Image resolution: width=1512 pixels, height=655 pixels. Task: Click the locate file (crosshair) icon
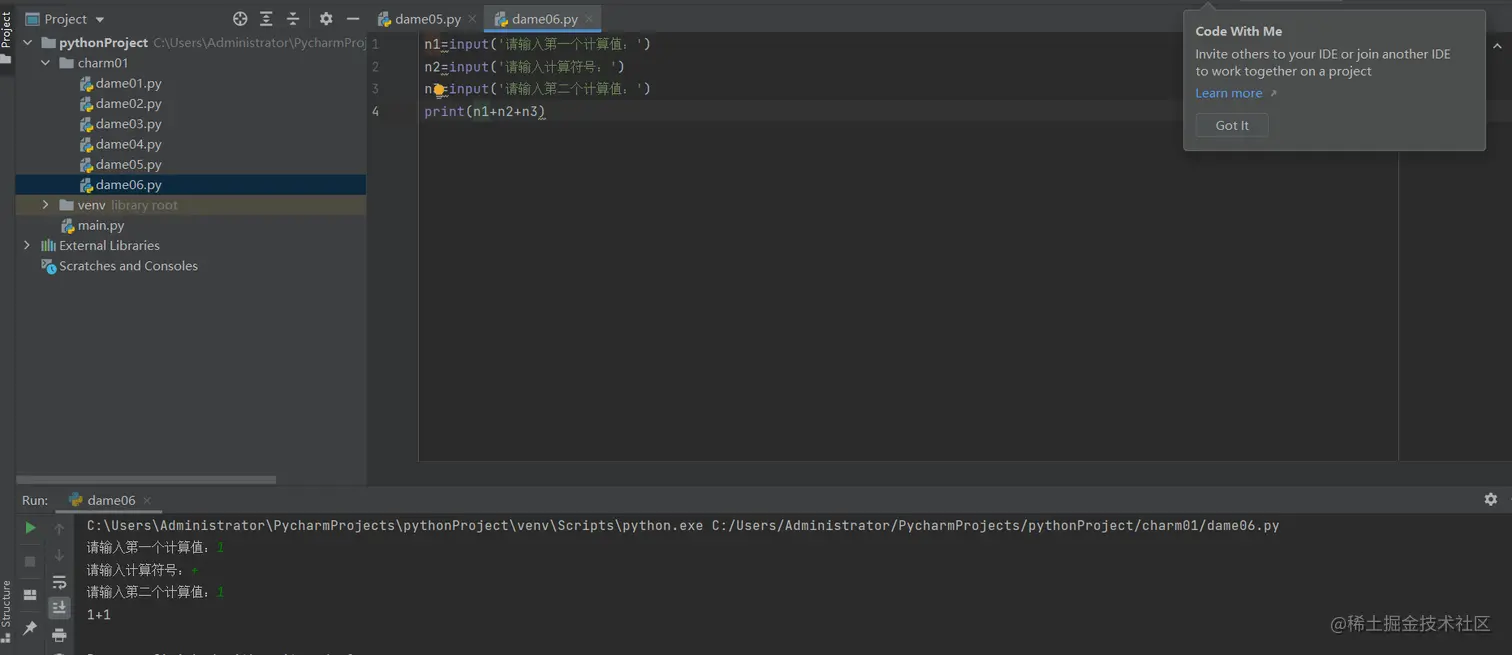coord(240,19)
